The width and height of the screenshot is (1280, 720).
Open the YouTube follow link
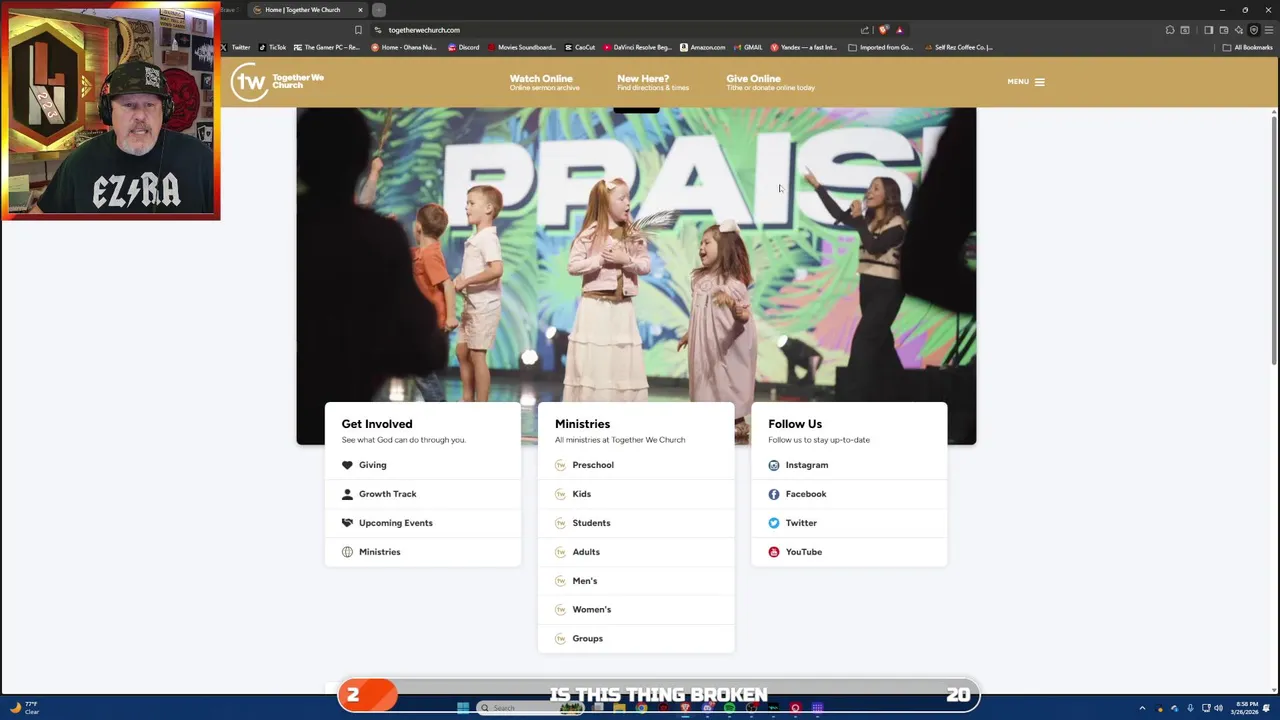coord(849,552)
